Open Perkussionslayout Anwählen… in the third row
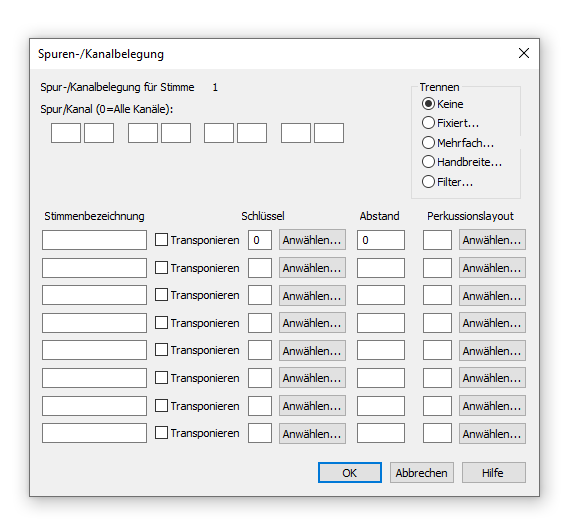 (x=492, y=295)
